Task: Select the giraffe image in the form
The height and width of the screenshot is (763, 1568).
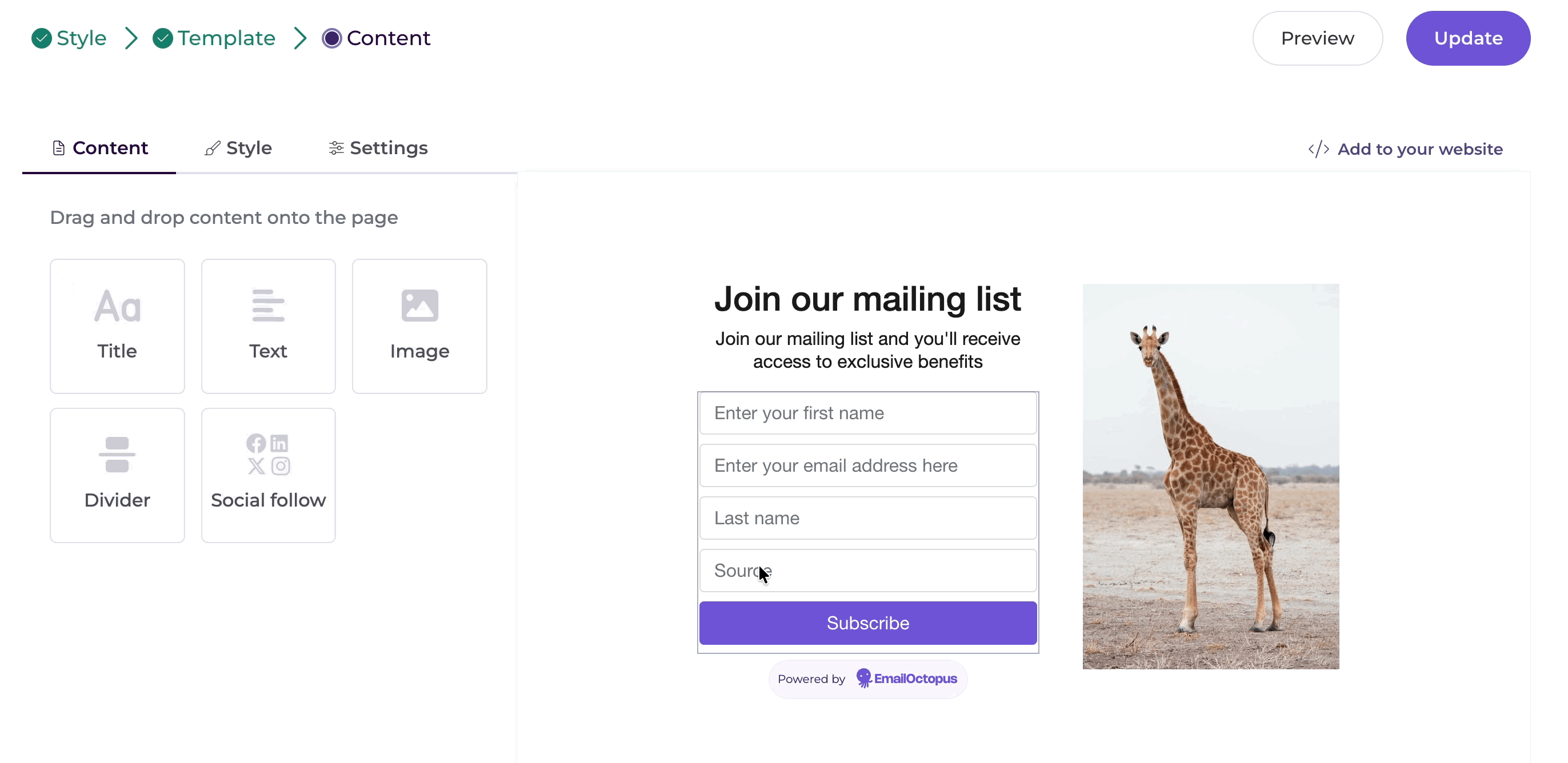Action: tap(1210, 476)
